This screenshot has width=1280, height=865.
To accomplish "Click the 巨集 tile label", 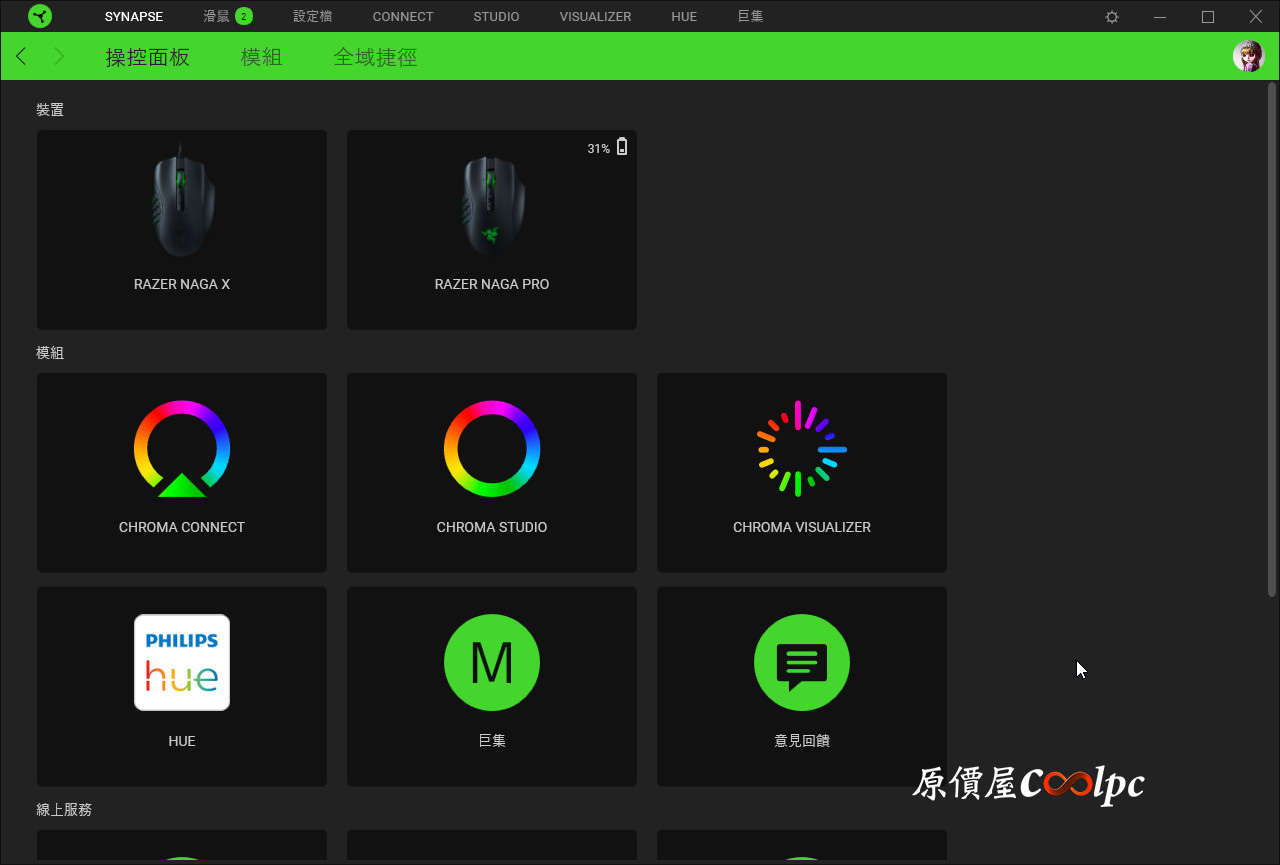I will point(492,741).
